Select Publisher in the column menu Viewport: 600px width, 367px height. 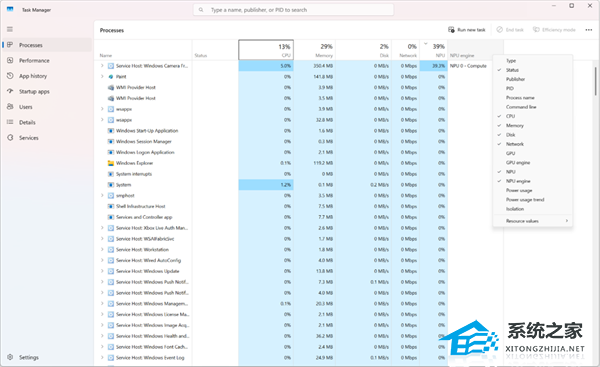(x=533, y=79)
